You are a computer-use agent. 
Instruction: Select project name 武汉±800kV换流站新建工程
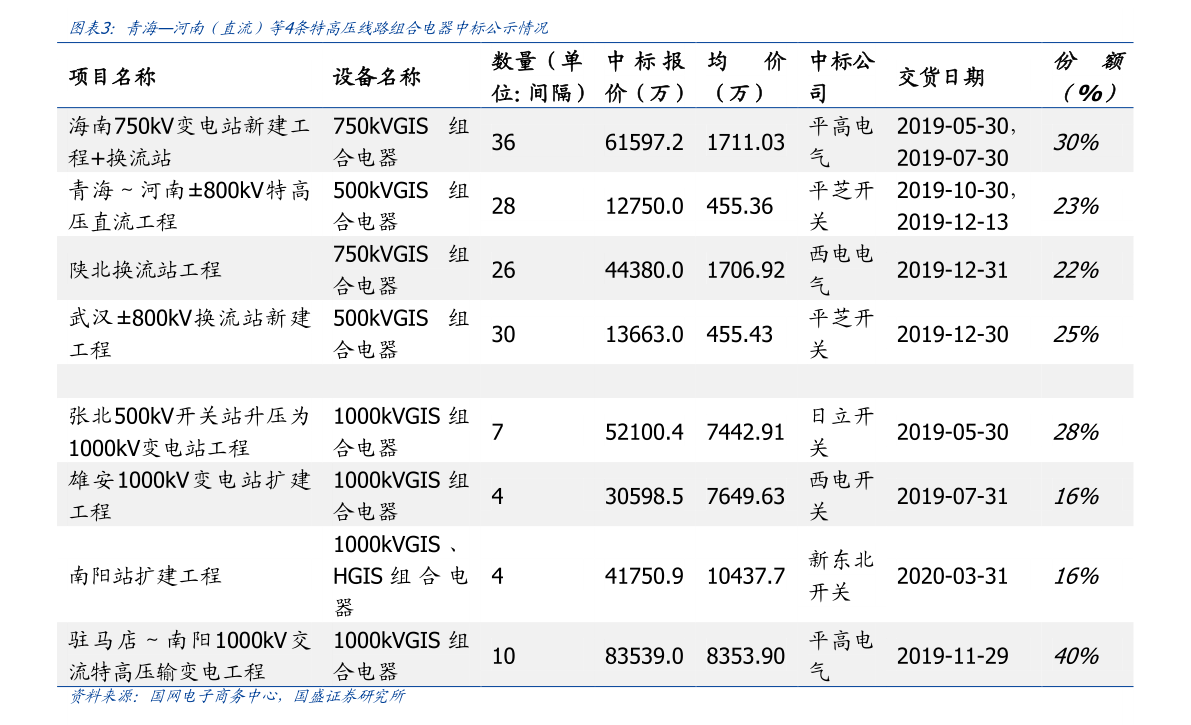[x=189, y=334]
